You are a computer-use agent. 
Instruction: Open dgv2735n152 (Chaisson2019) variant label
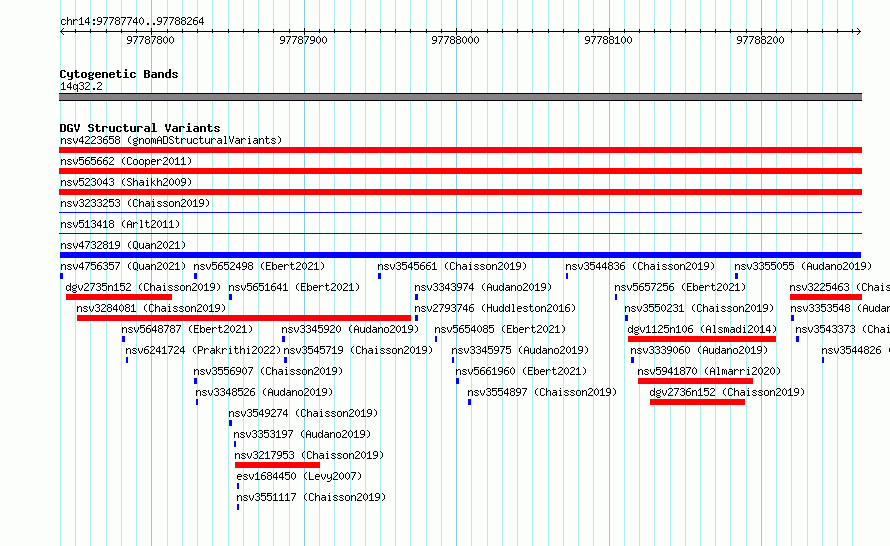tap(144, 287)
